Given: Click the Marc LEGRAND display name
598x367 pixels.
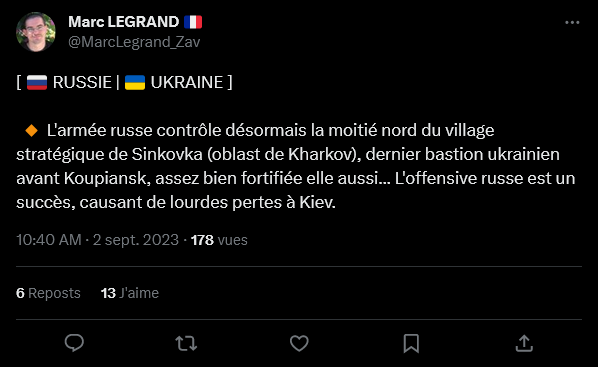Looking at the screenshot, I should 124,22.
